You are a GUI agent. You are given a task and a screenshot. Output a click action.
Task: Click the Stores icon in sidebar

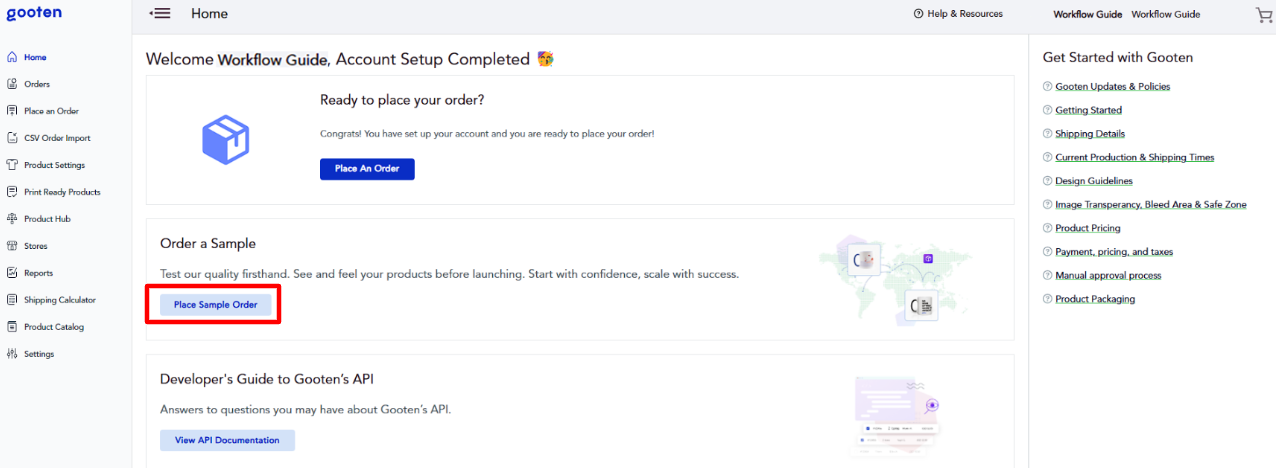coord(12,246)
